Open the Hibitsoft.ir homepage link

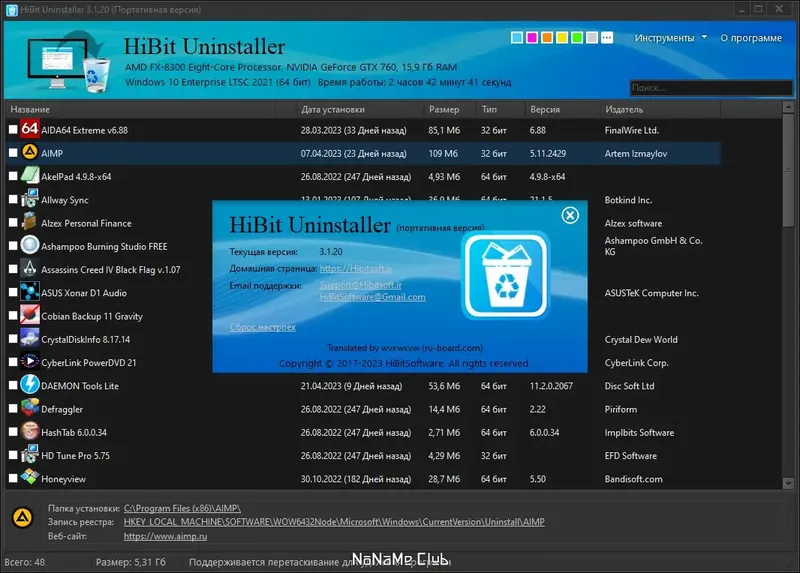coord(356,268)
